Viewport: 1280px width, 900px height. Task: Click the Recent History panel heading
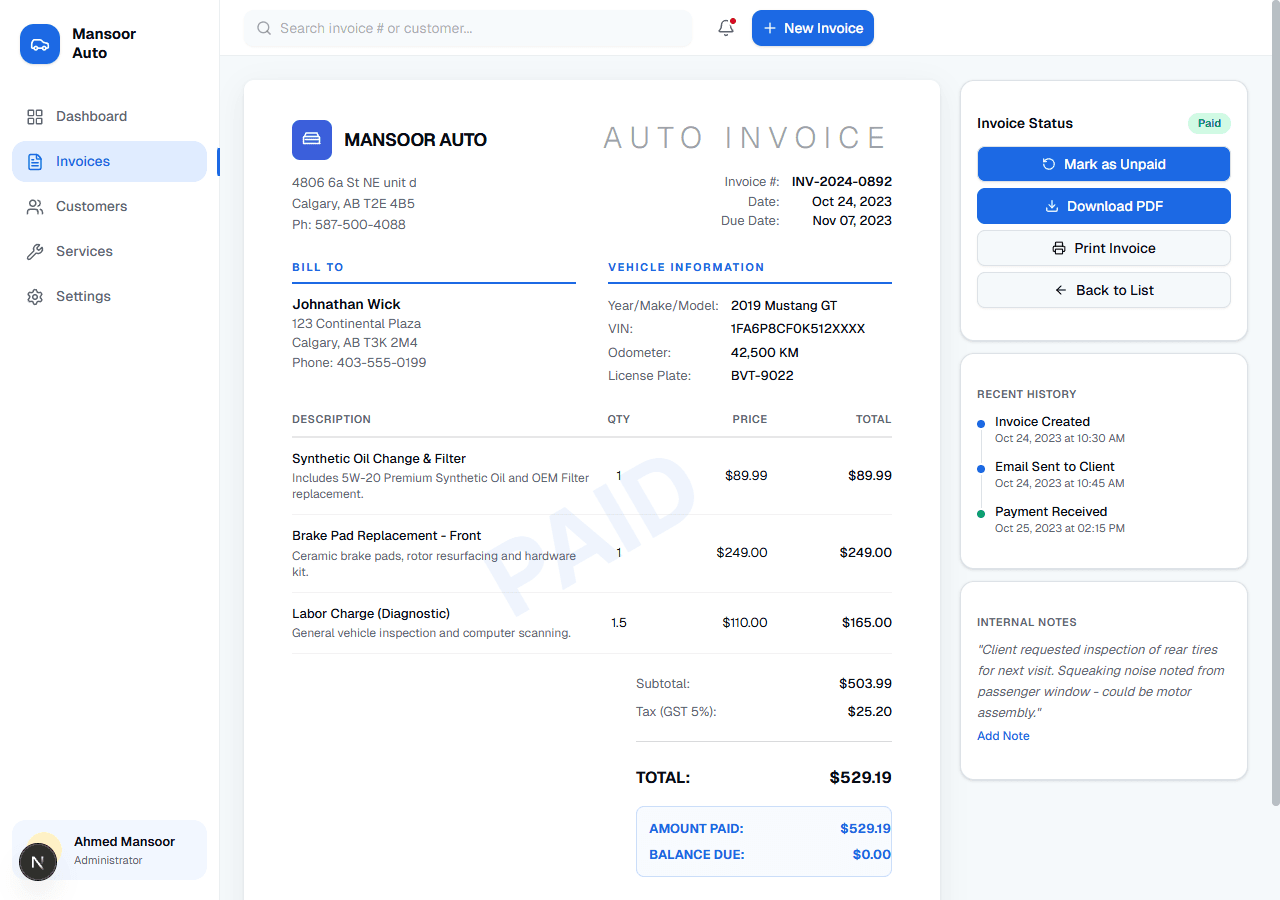[x=1027, y=394]
